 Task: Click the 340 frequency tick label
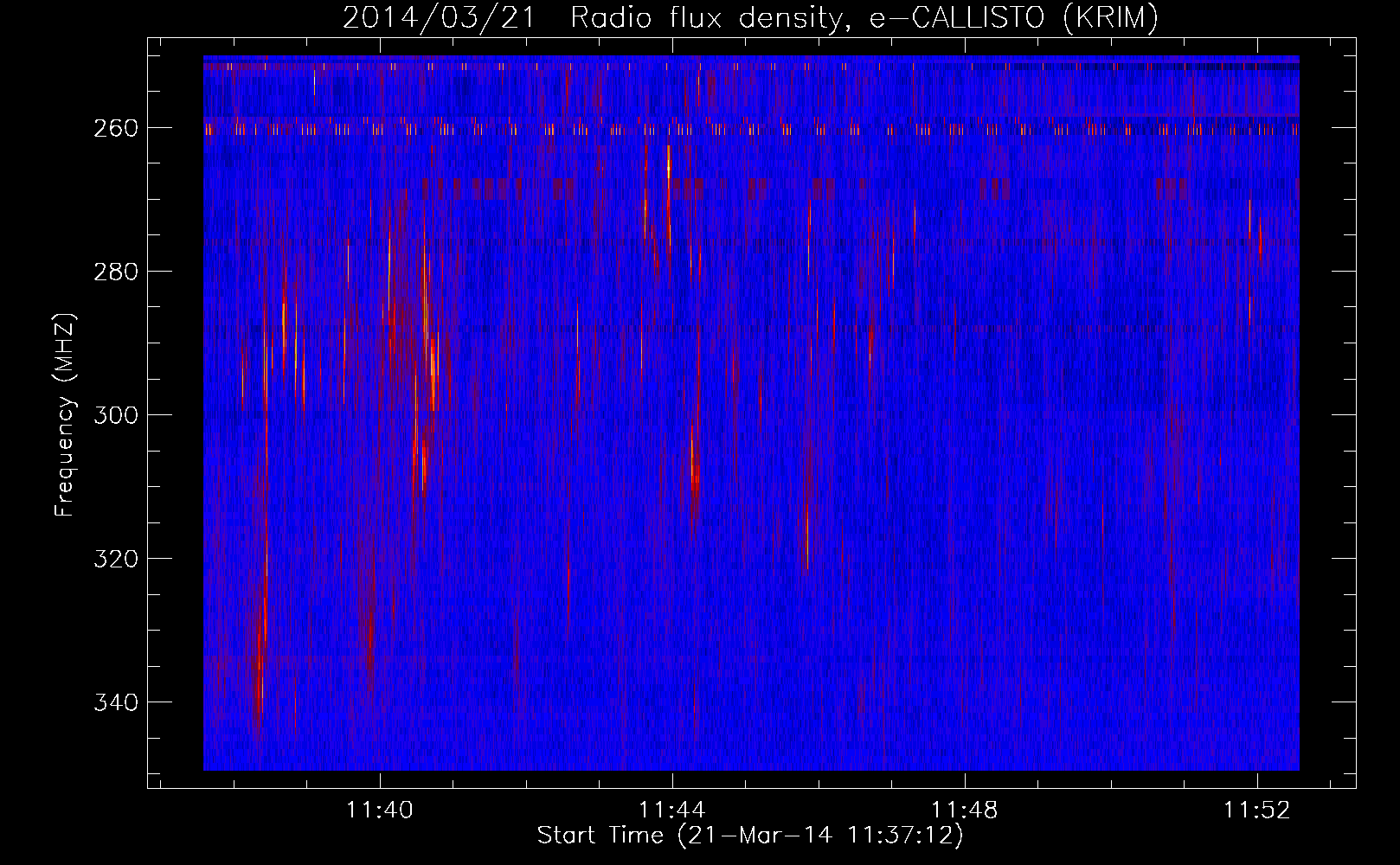[x=116, y=702]
